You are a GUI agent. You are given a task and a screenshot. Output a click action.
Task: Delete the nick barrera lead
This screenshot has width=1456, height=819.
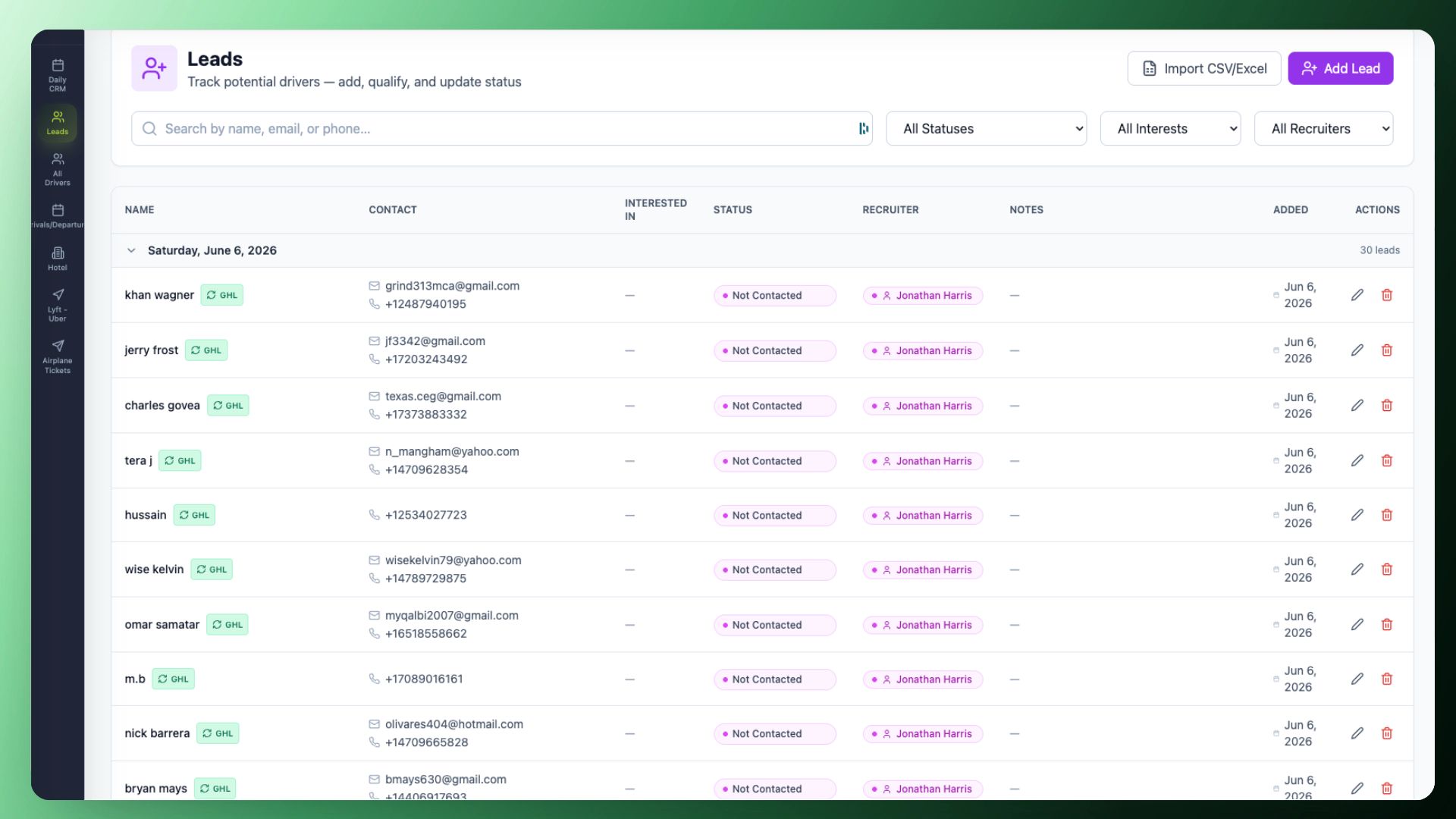pyautogui.click(x=1387, y=733)
